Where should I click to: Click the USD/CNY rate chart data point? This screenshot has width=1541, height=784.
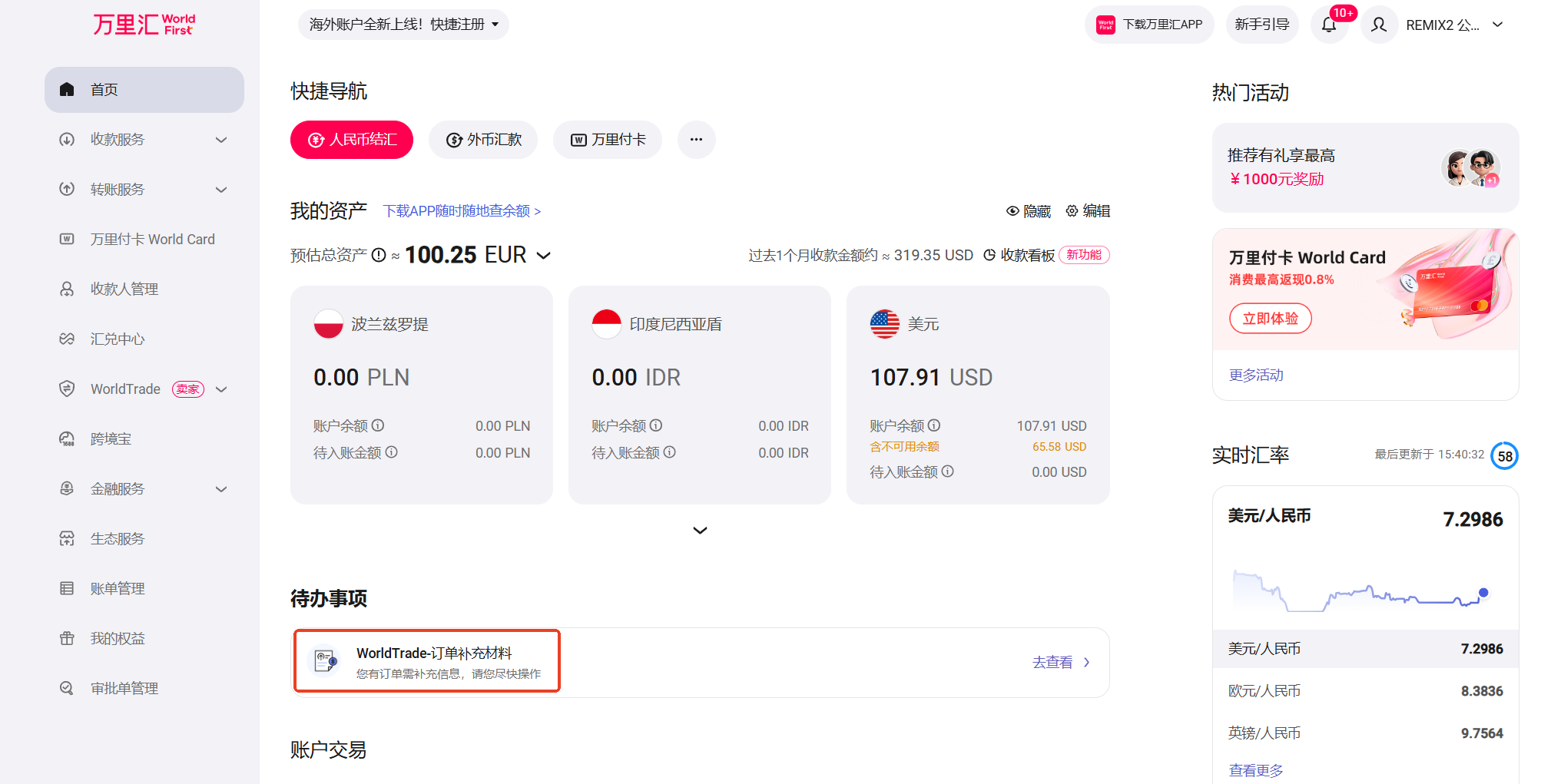tap(1483, 593)
